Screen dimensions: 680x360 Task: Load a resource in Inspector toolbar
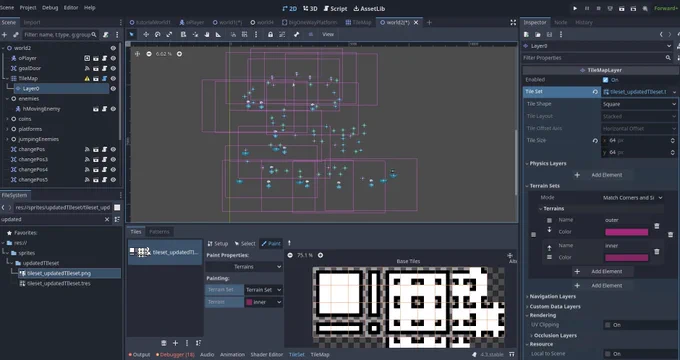tap(538, 34)
